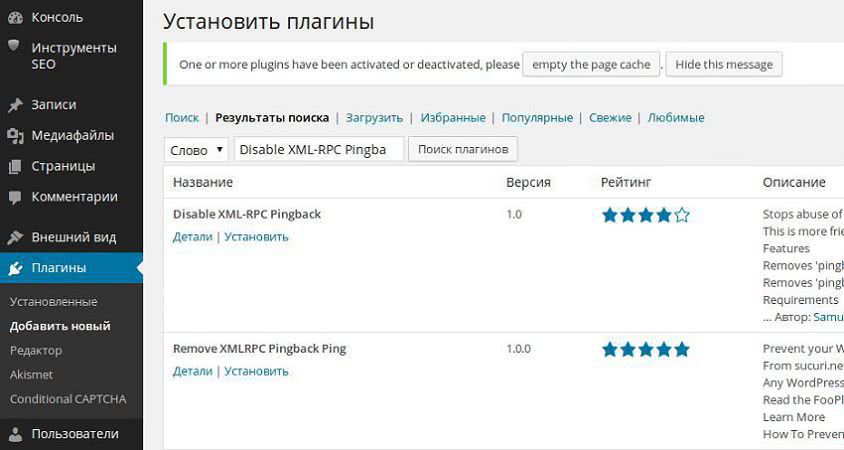Click the Инструменты SEO shield icon
This screenshot has height=450, width=844.
click(15, 47)
